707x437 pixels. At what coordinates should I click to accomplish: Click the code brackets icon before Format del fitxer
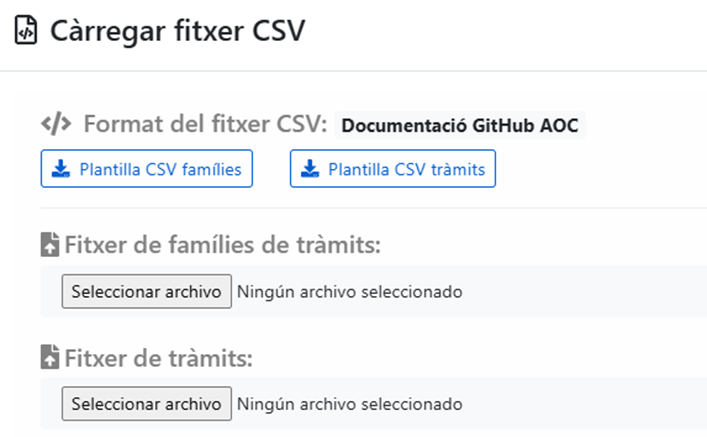click(x=56, y=125)
